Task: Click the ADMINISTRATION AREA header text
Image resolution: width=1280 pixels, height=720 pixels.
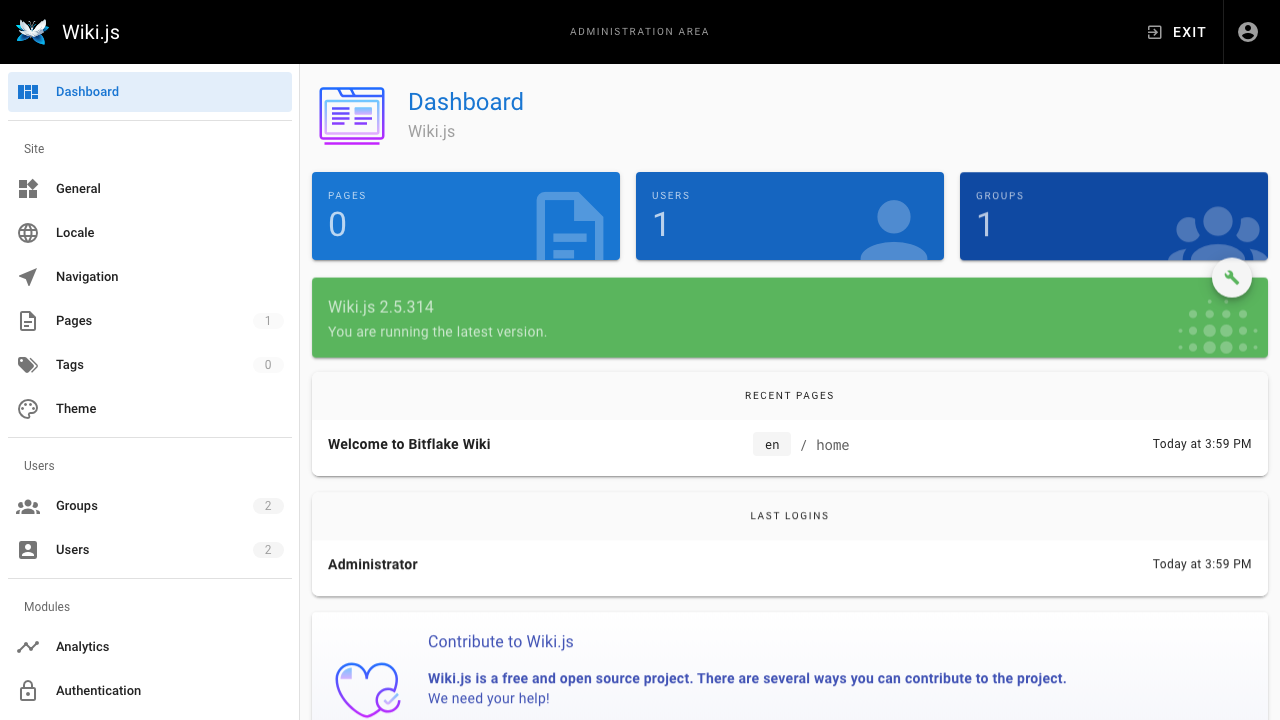Action: click(x=640, y=32)
